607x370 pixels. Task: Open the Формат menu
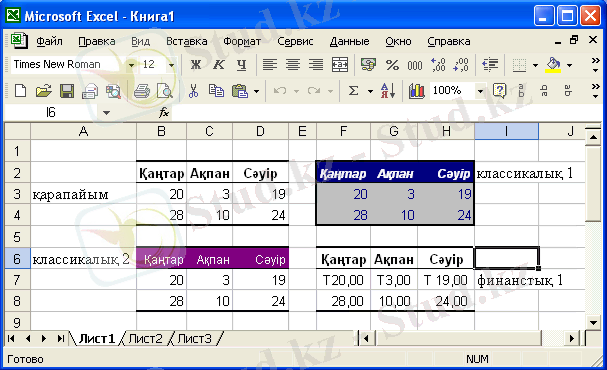pos(242,41)
